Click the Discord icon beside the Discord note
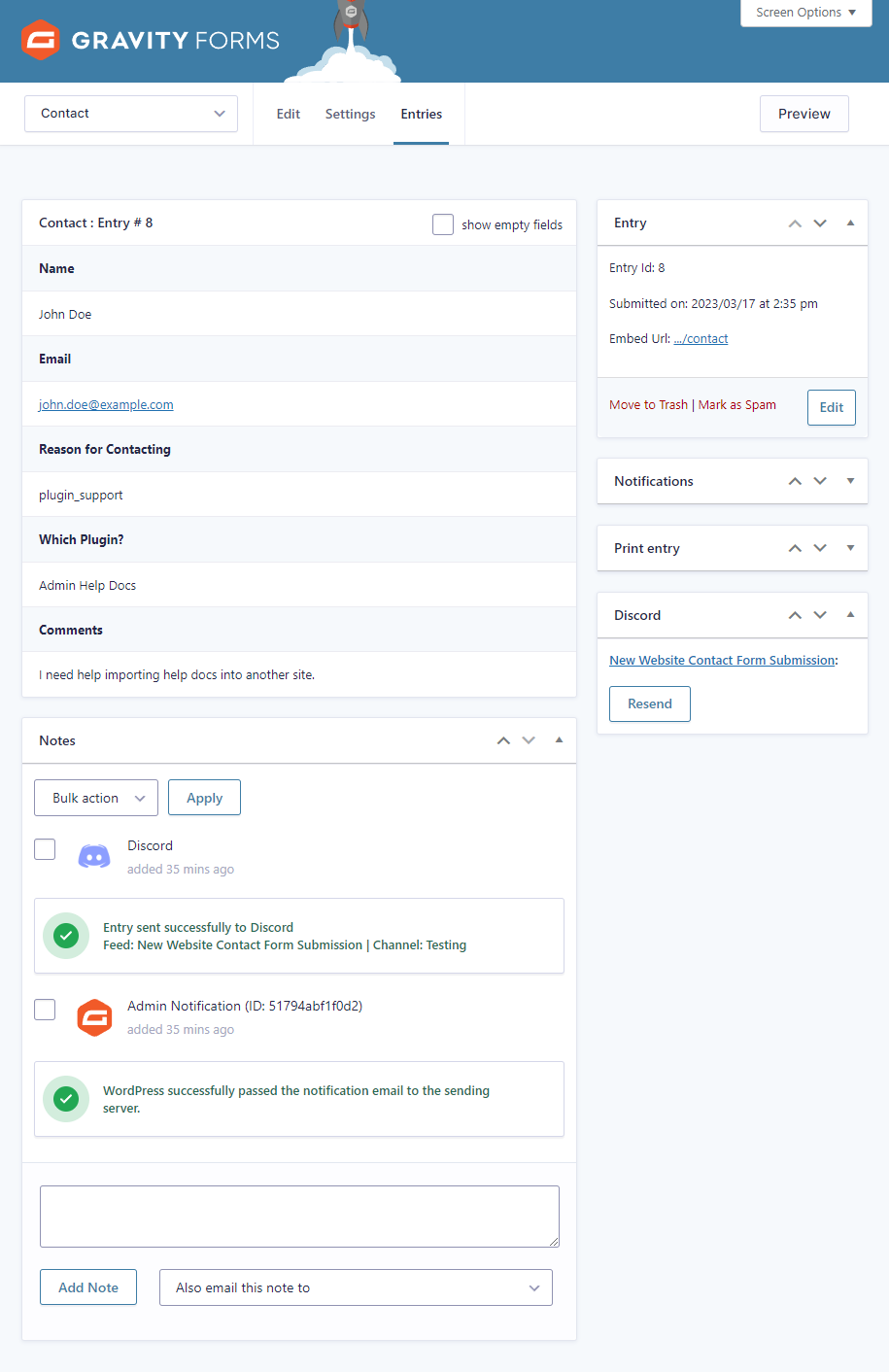The width and height of the screenshot is (889, 1372). [x=93, y=856]
